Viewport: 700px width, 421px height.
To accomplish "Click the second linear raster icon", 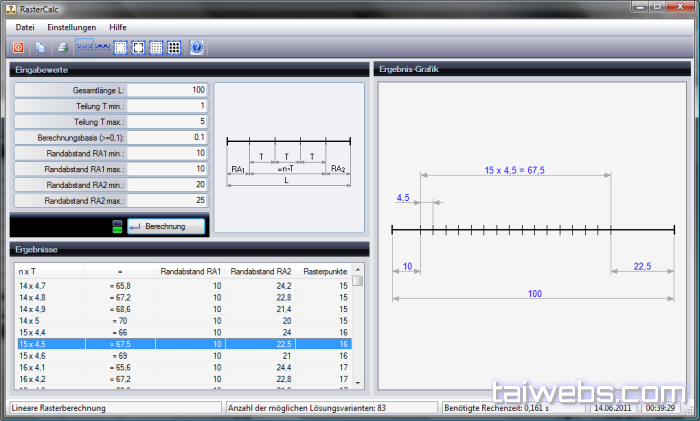I will (101, 47).
